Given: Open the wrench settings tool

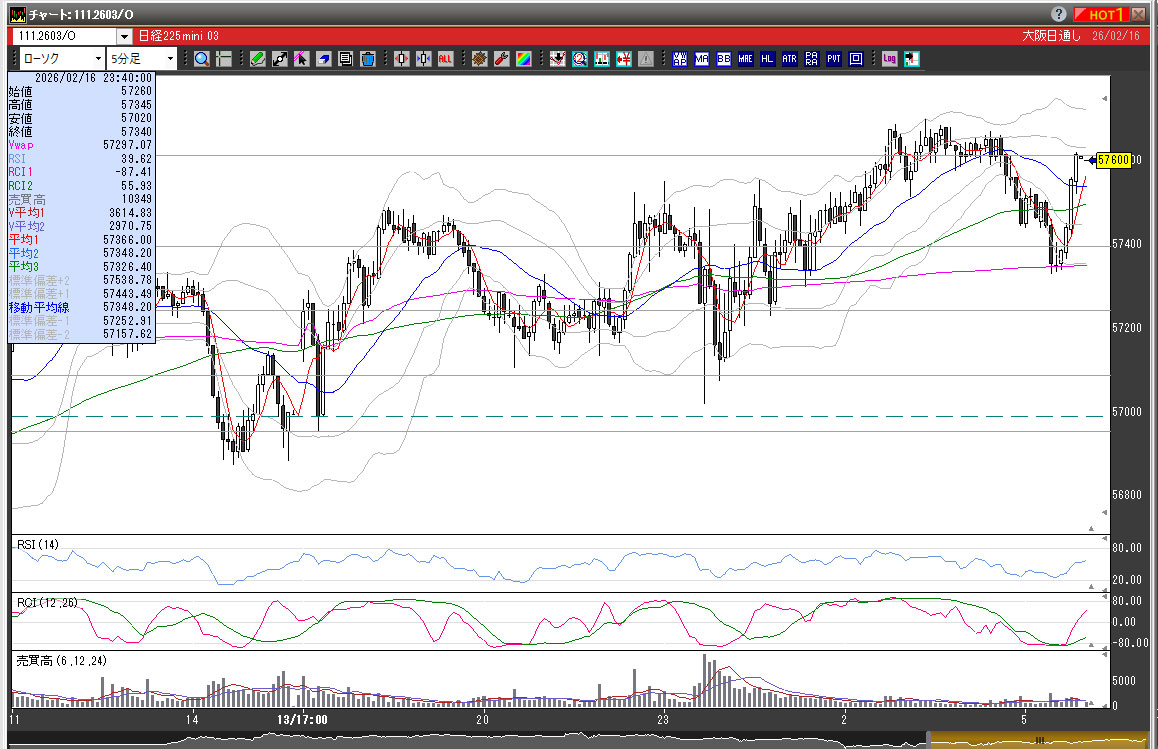Looking at the screenshot, I should tap(502, 59).
